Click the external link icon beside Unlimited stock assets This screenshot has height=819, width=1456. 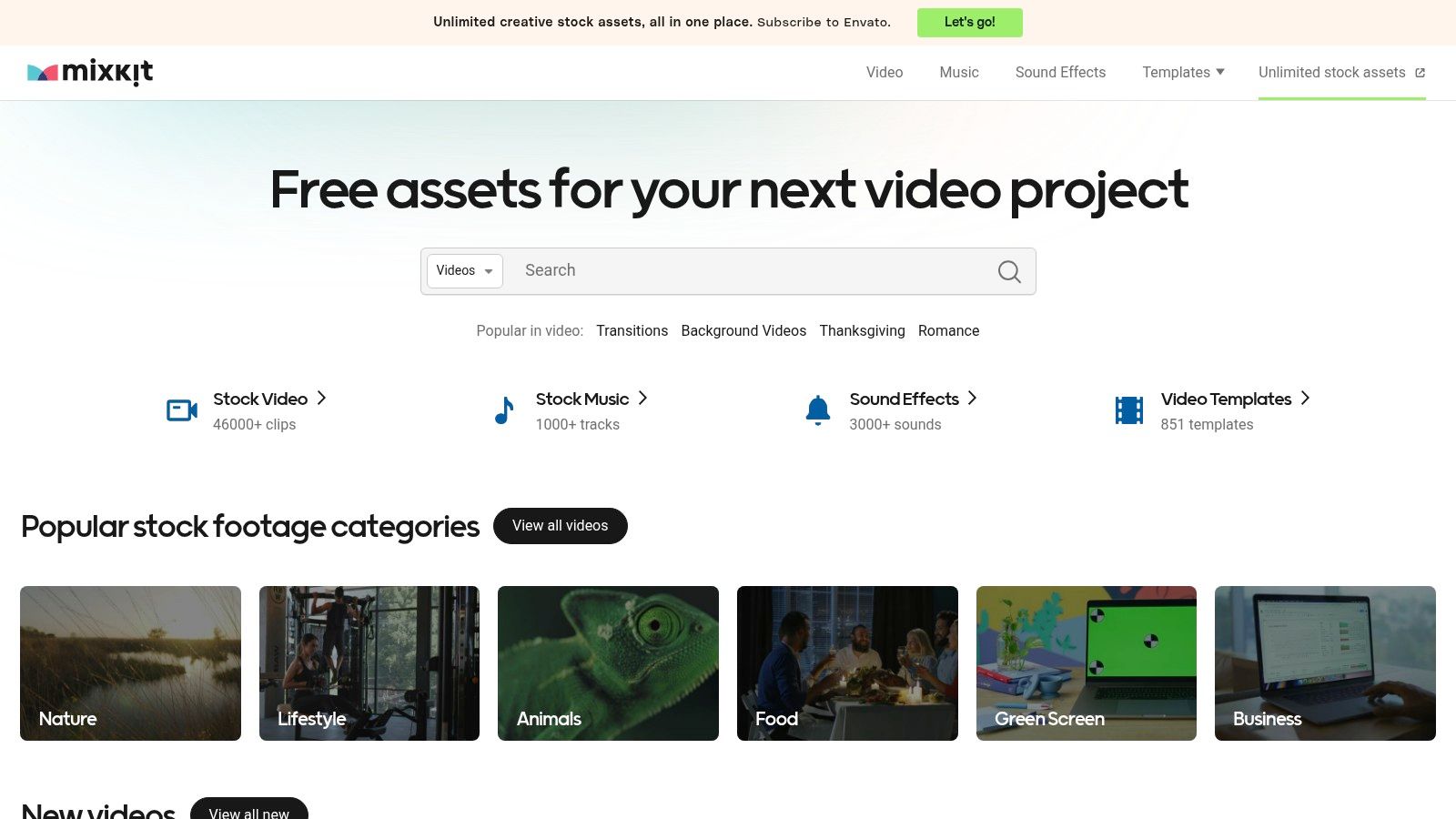pos(1420,72)
